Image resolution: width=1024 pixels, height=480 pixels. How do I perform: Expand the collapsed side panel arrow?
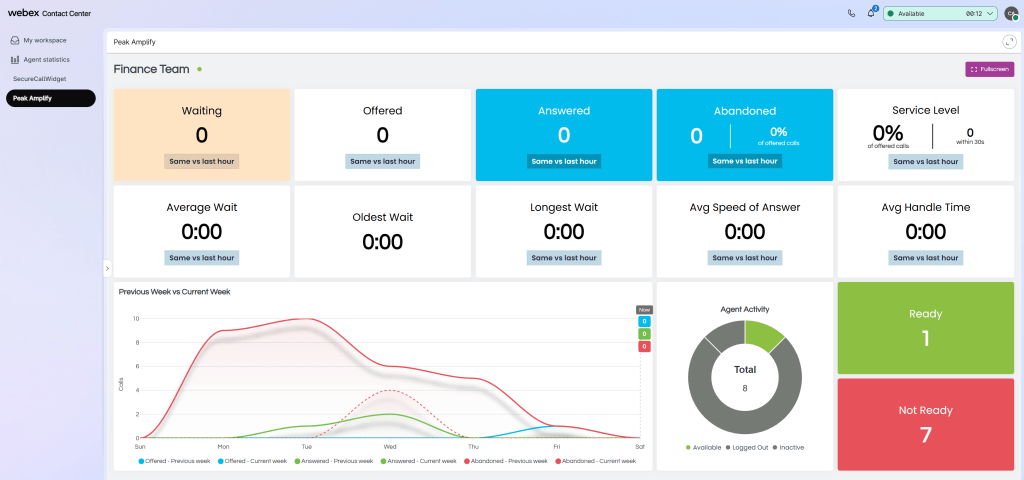(x=107, y=268)
